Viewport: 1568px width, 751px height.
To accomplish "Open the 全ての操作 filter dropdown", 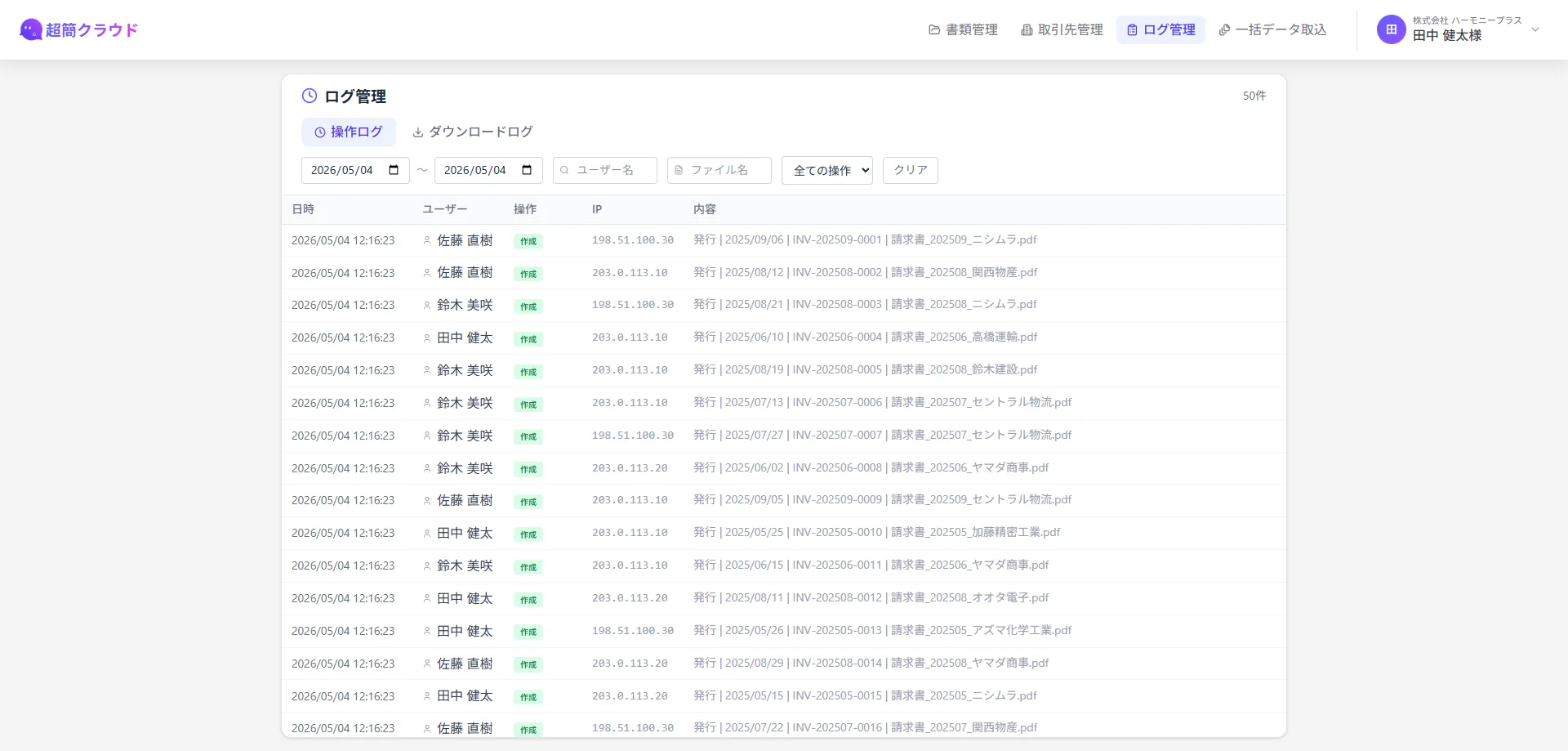I will pyautogui.click(x=827, y=170).
